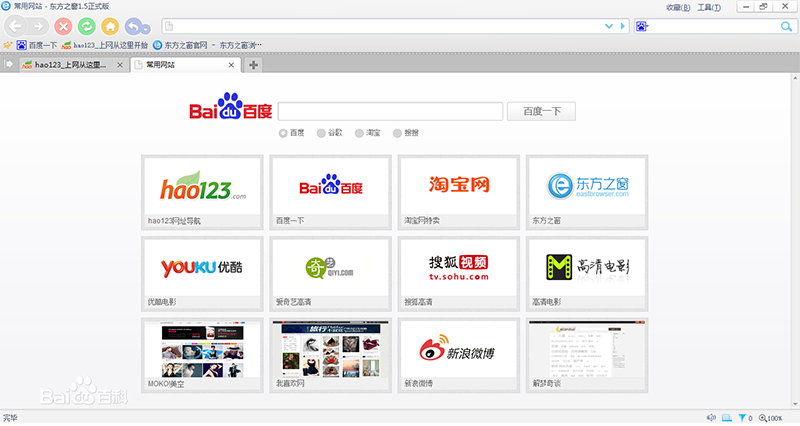Select the 谷歌 radio button
The height and width of the screenshot is (426, 800).
pyautogui.click(x=321, y=133)
